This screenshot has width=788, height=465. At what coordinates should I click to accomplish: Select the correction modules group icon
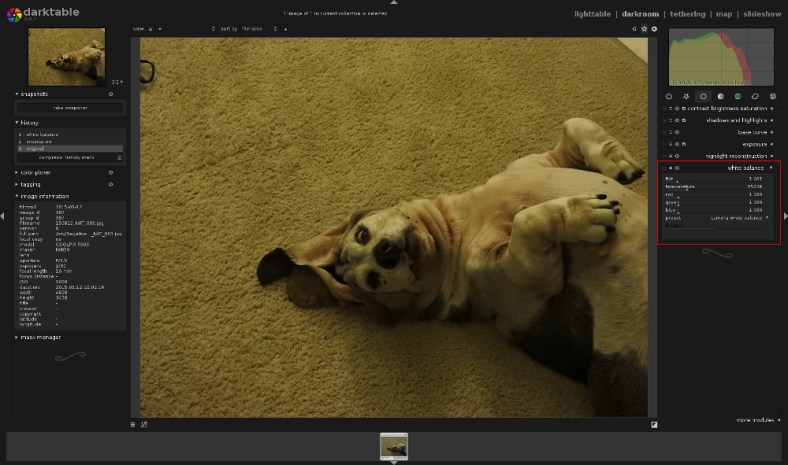(x=755, y=96)
